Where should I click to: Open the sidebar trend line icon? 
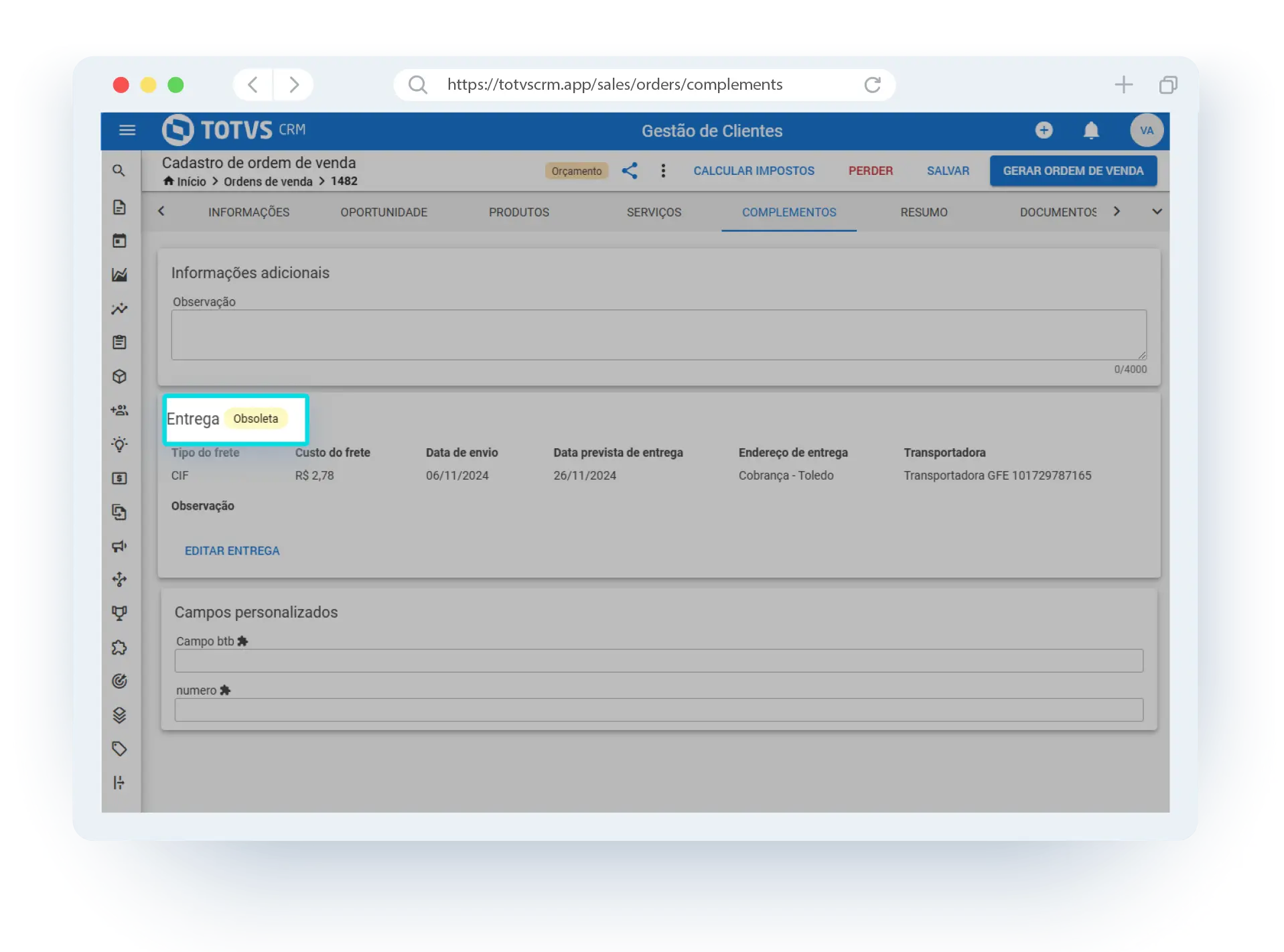pyautogui.click(x=119, y=309)
